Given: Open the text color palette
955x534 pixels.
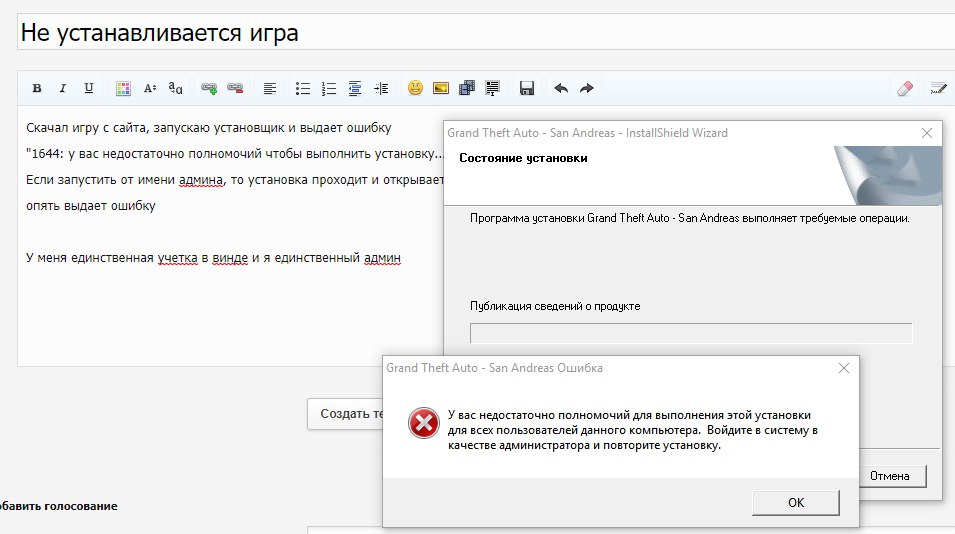Looking at the screenshot, I should 123,88.
